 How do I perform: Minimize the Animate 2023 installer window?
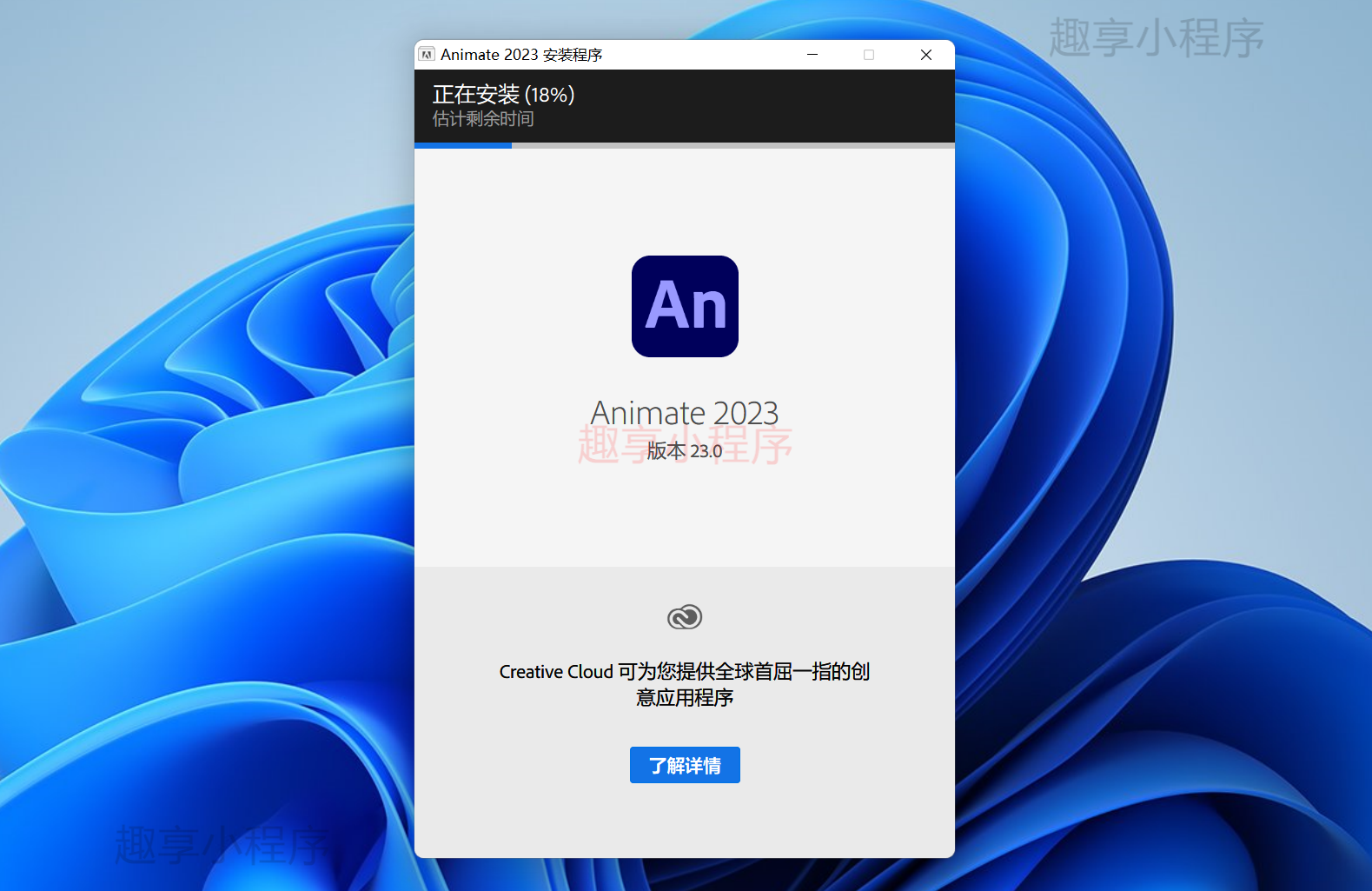pos(812,55)
